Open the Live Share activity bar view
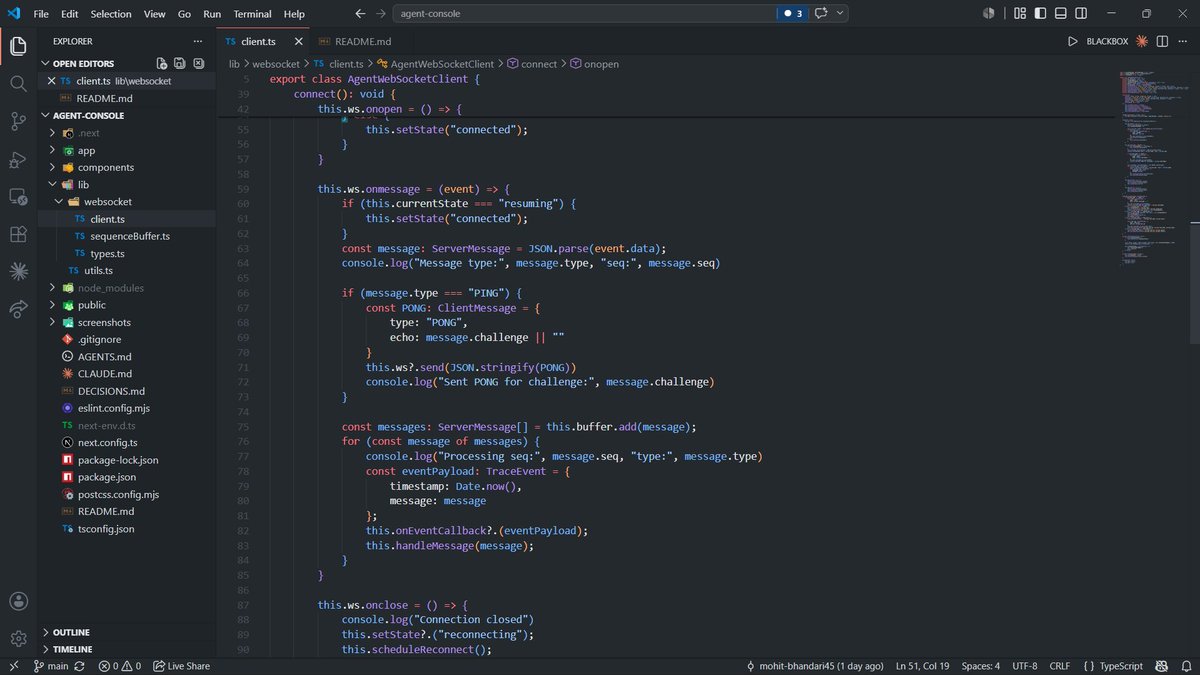 [x=18, y=309]
